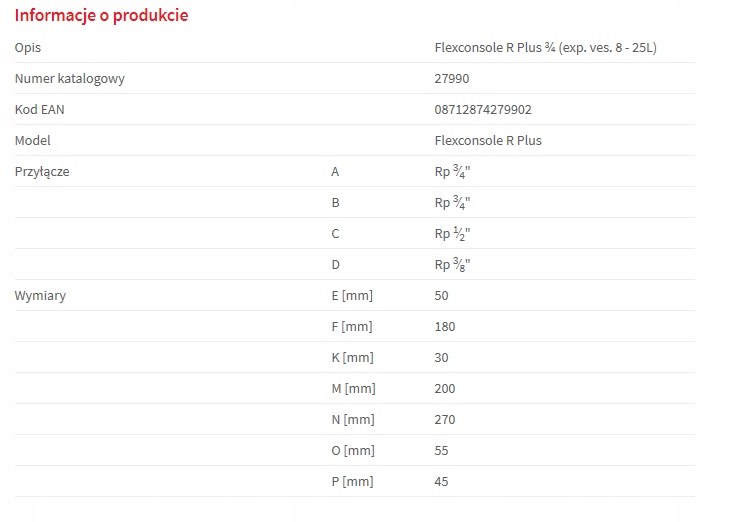Click the "Informacje o produkcie" heading
The width and height of the screenshot is (730, 522).
[x=101, y=16]
